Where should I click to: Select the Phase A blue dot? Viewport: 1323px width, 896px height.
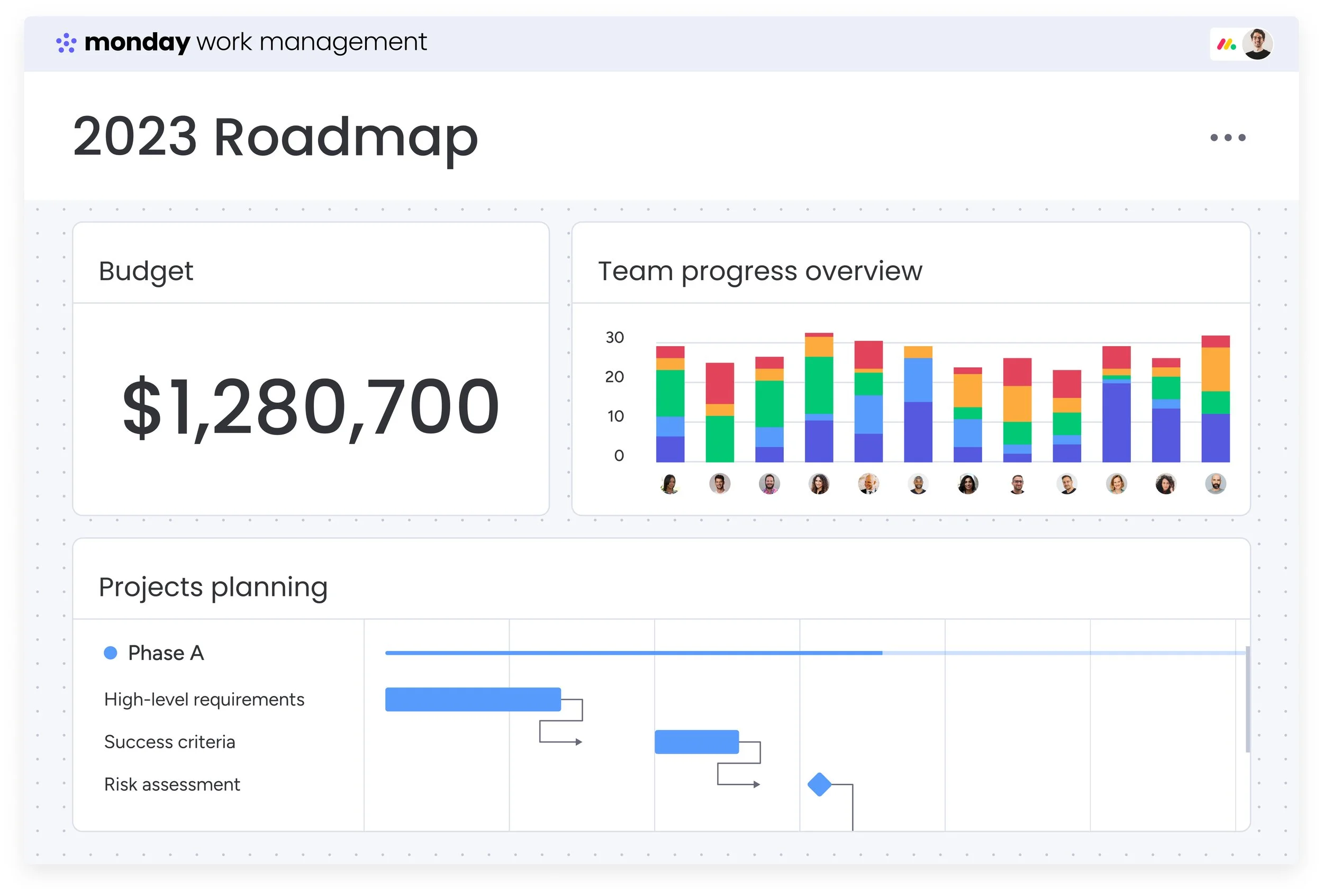click(x=111, y=653)
